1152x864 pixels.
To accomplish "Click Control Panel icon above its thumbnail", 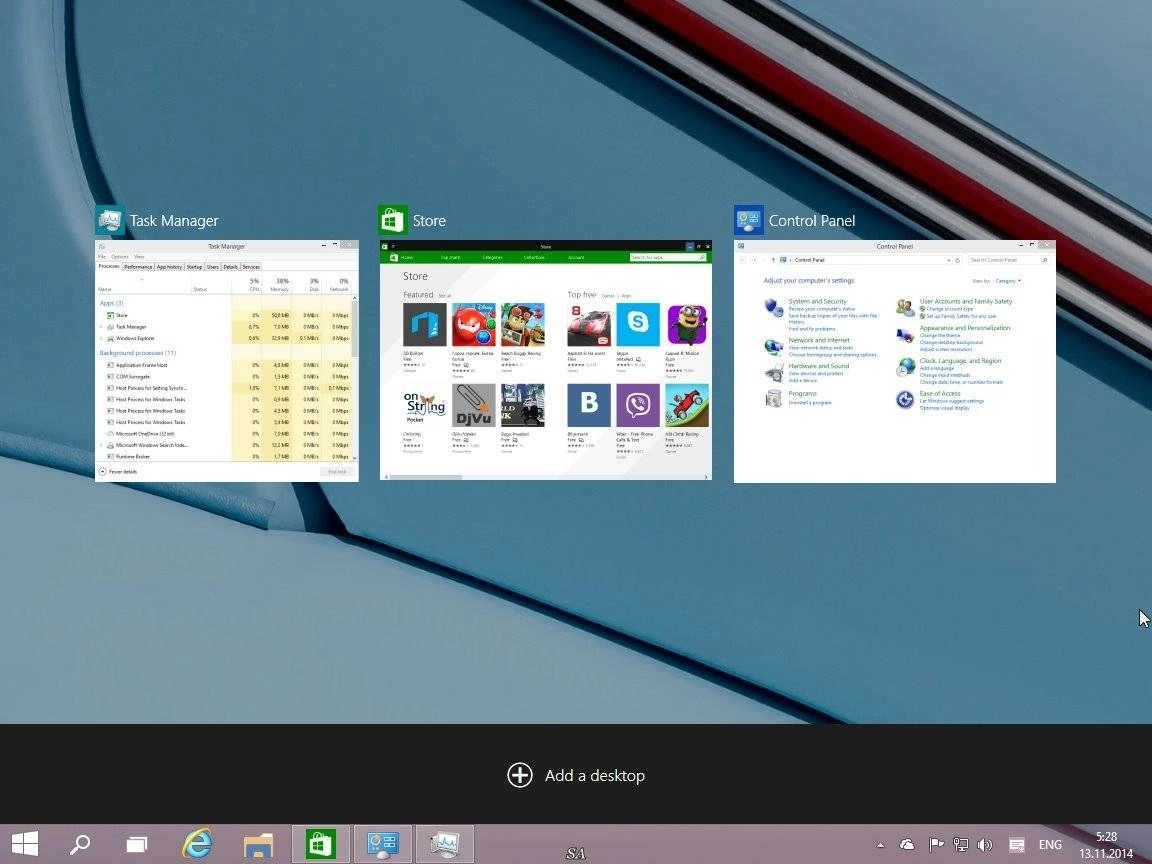I will [x=749, y=220].
